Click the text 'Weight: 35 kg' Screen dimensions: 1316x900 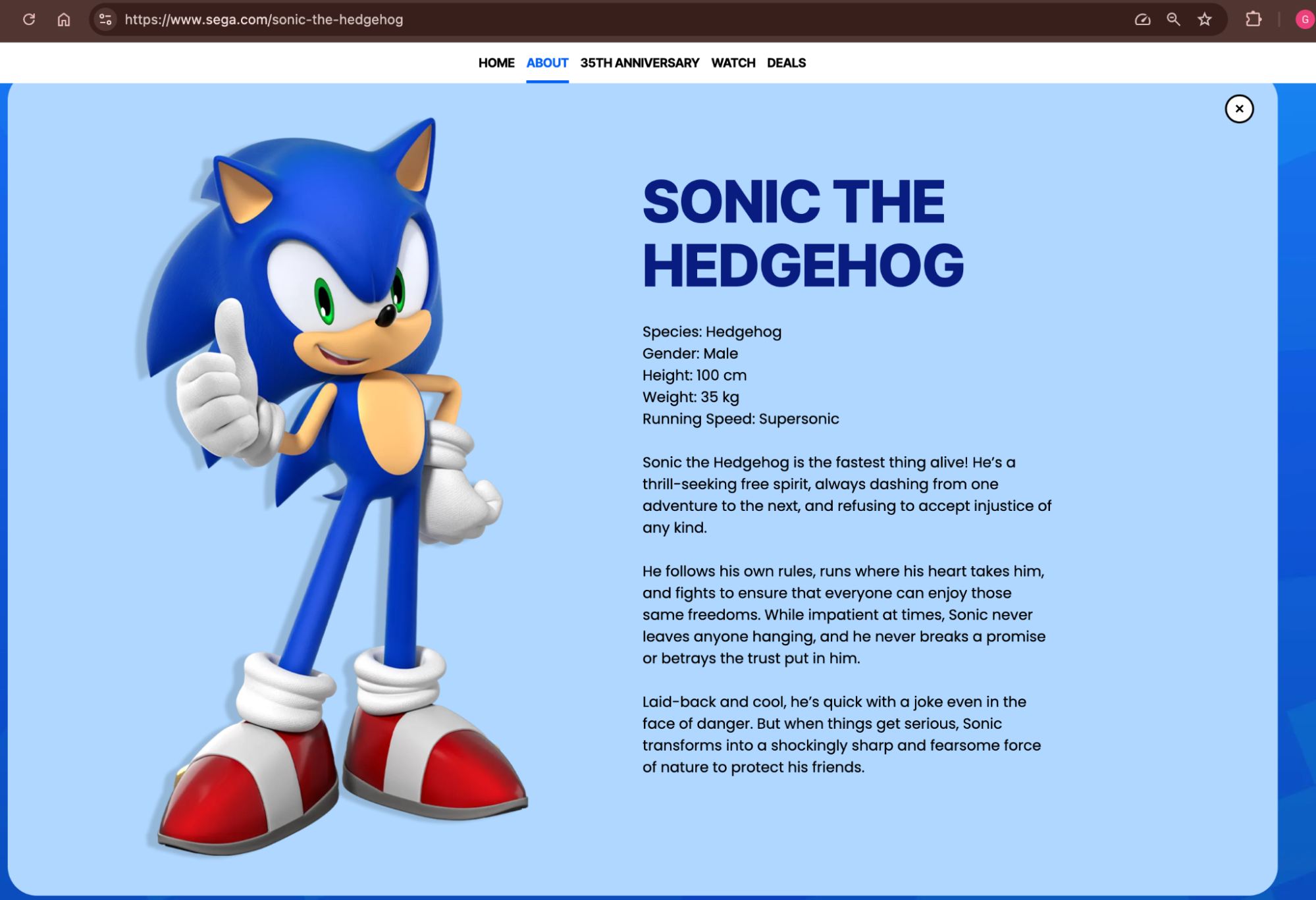(691, 397)
